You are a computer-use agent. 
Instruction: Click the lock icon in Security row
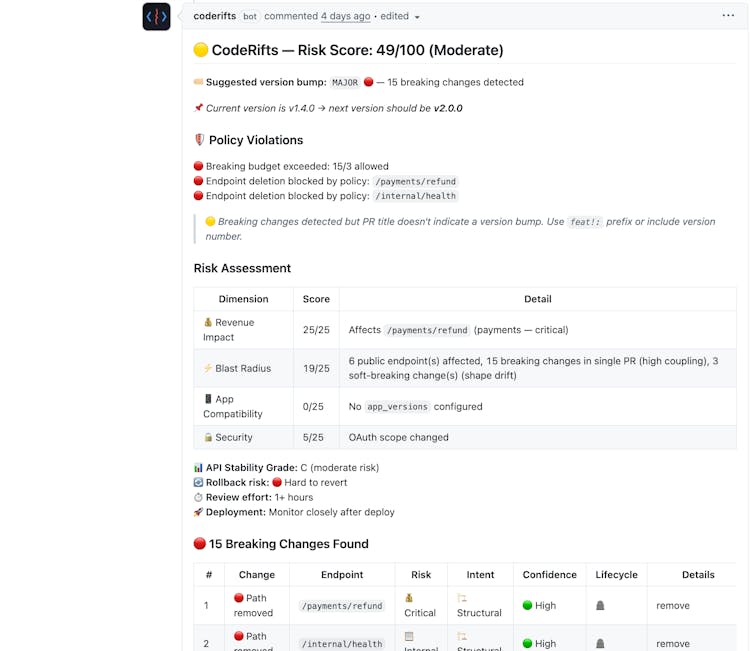pos(208,437)
